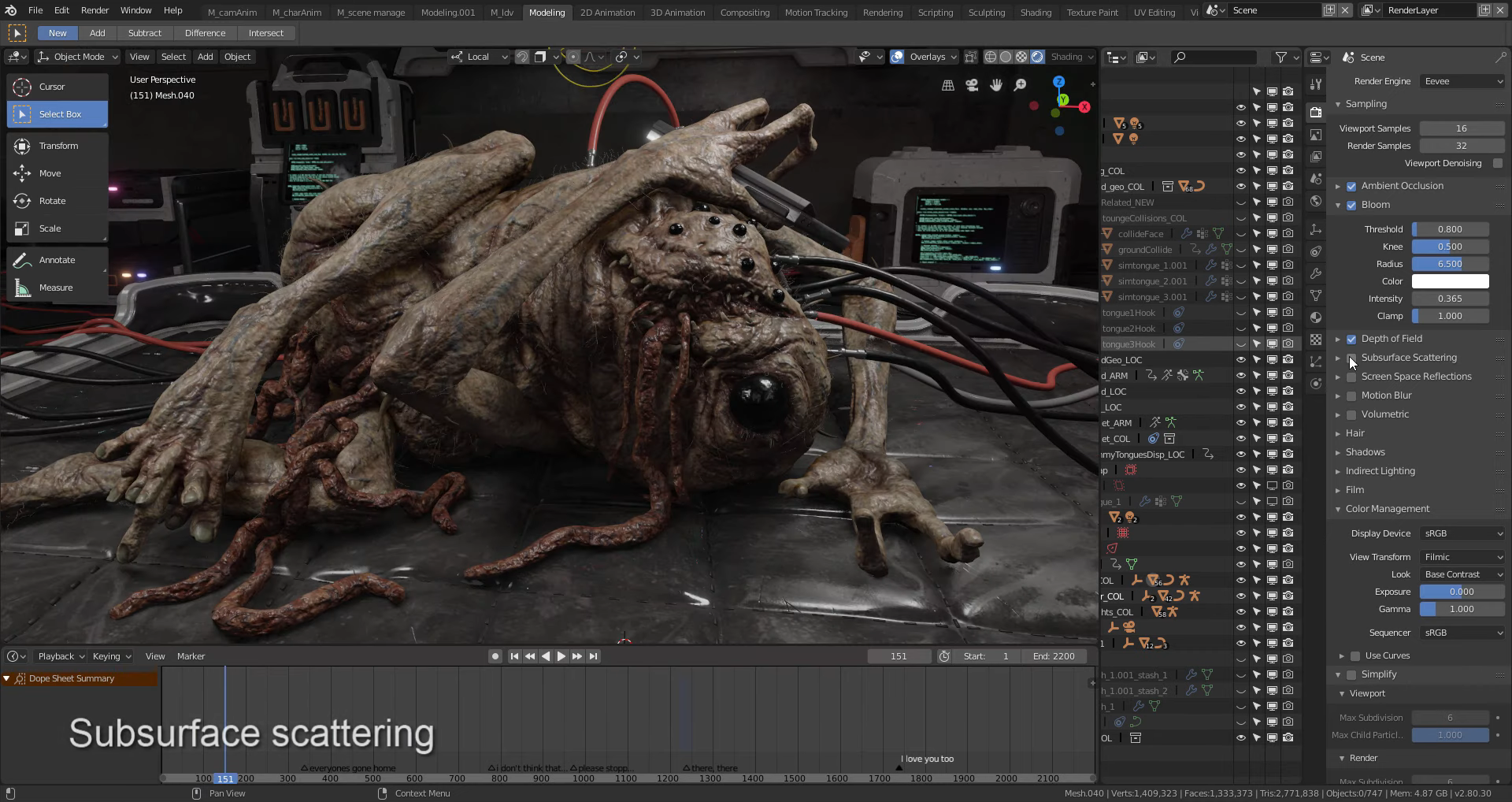Open the Render Engine dropdown
The image size is (1512, 802).
coord(1463,81)
